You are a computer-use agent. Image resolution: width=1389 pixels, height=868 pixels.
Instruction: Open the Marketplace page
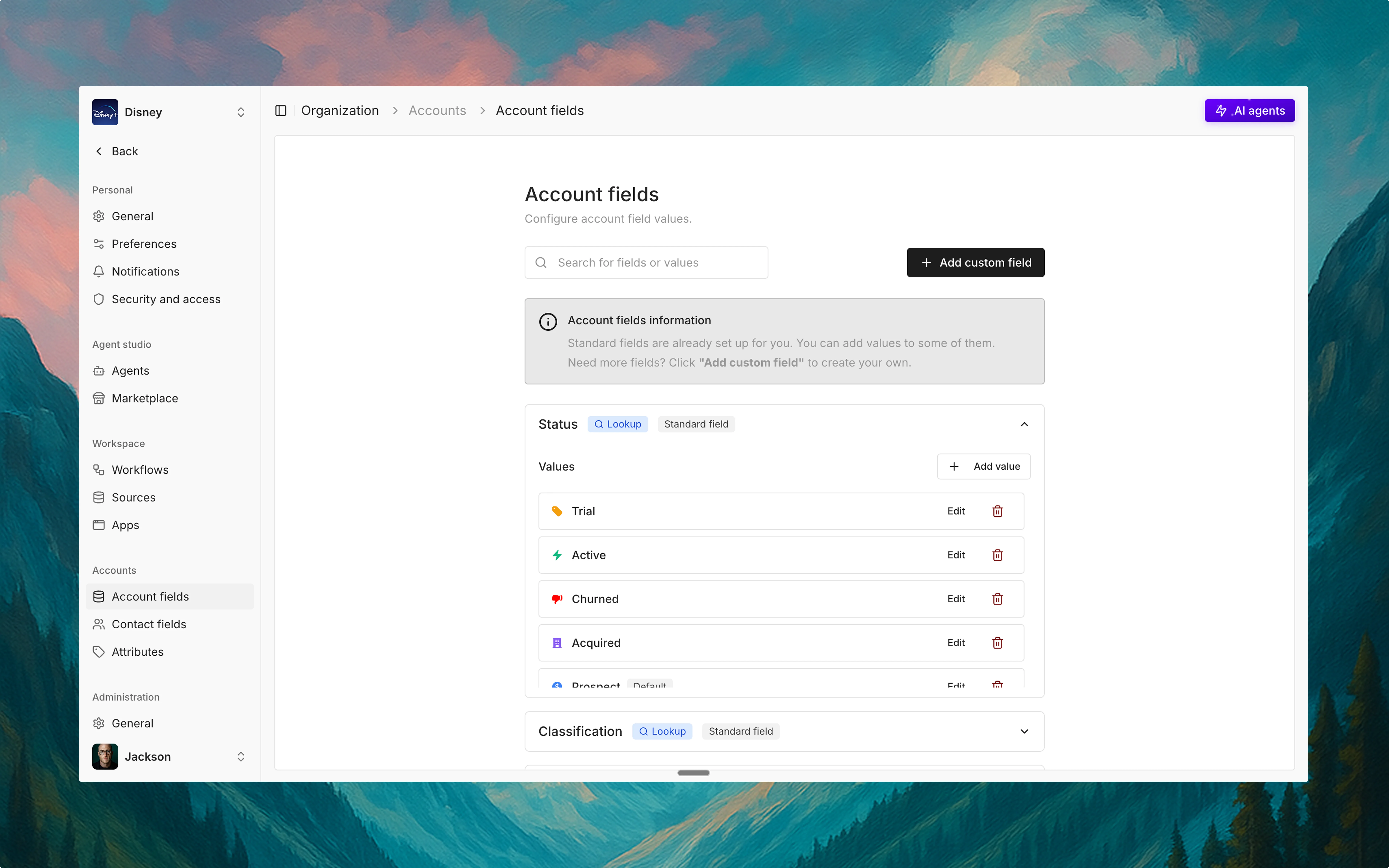coord(170,398)
